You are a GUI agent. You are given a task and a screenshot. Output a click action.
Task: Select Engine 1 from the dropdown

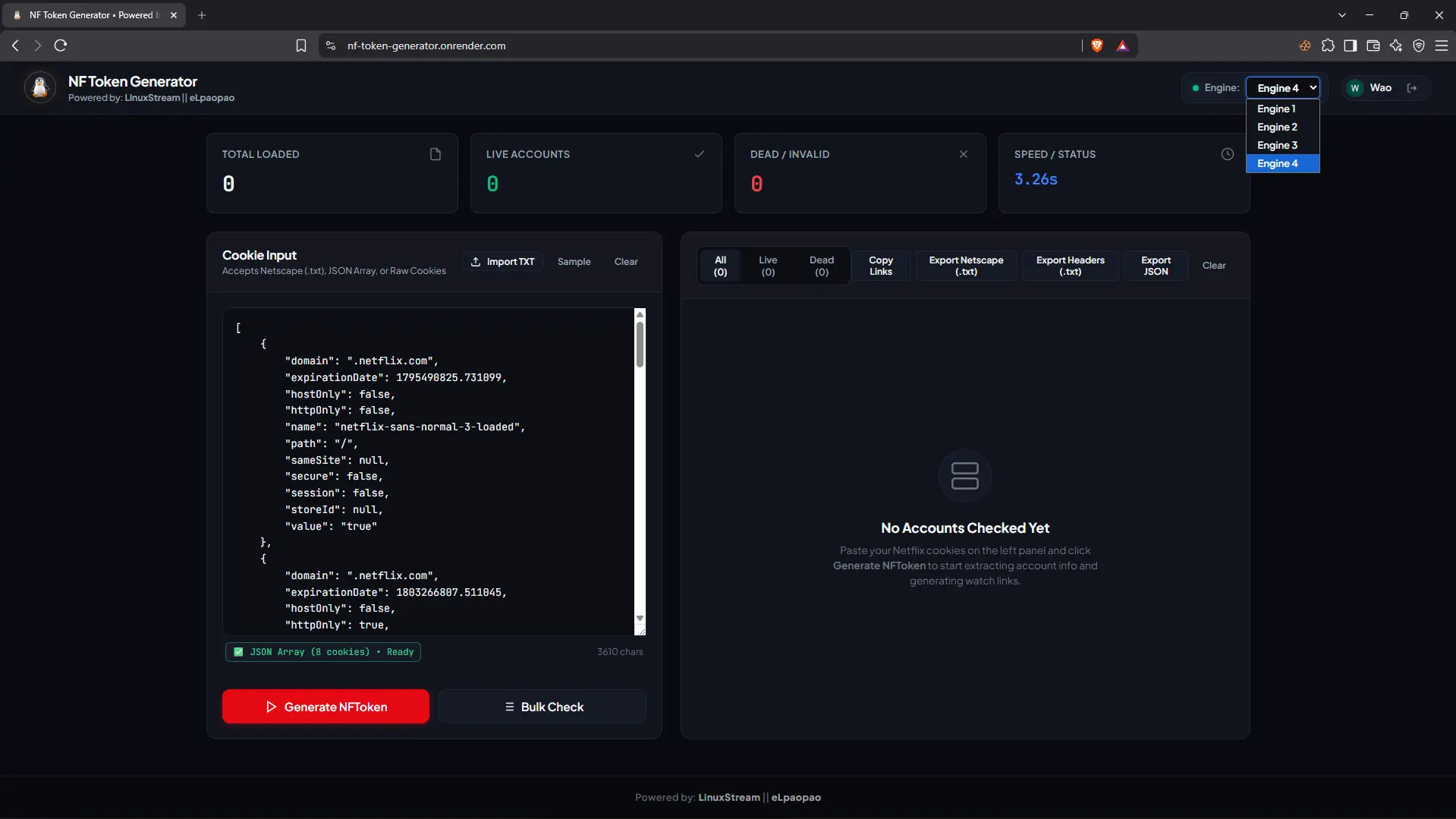tap(1283, 109)
